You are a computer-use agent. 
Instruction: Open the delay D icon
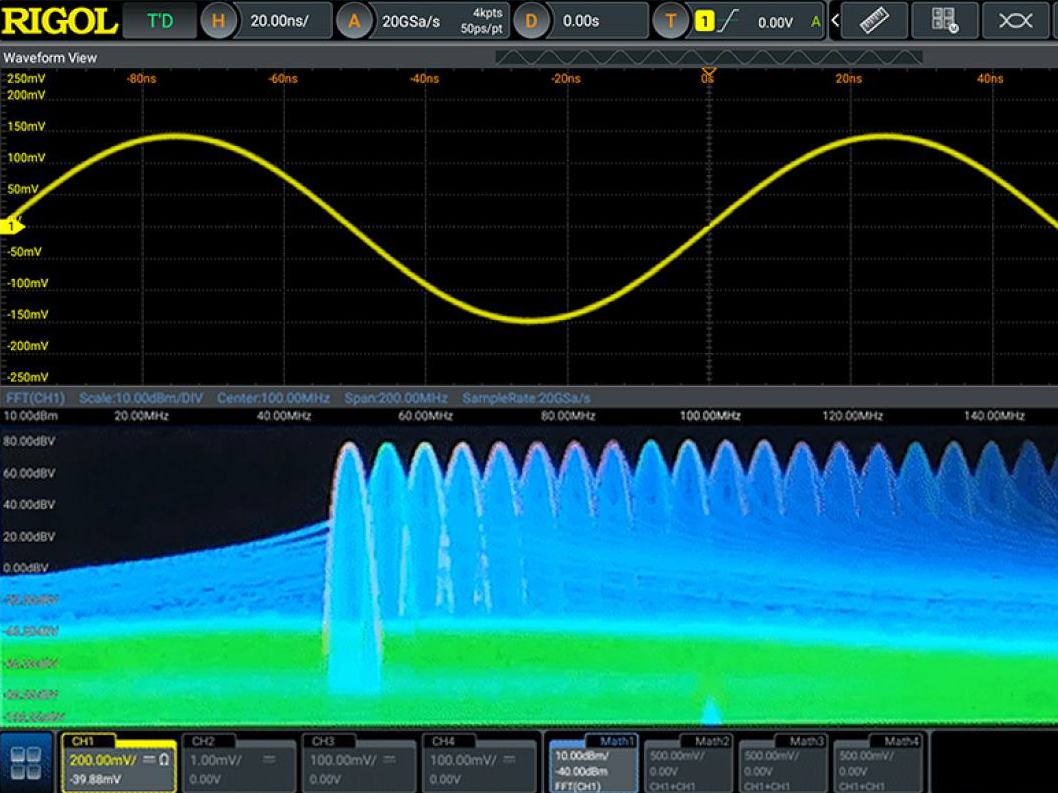tap(530, 21)
